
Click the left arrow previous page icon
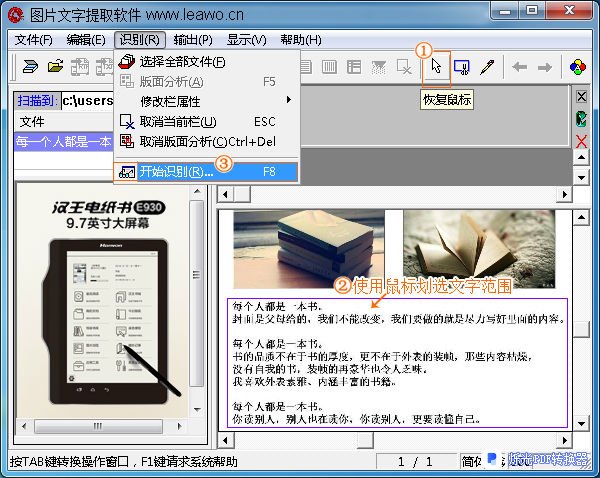[519, 67]
